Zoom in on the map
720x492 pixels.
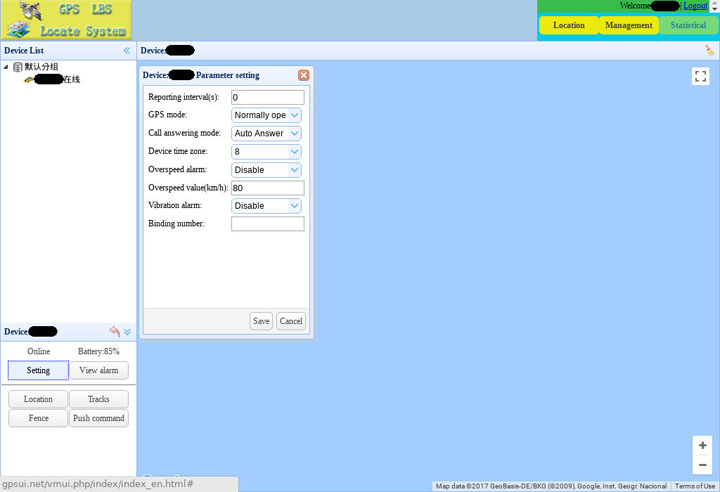(x=703, y=445)
